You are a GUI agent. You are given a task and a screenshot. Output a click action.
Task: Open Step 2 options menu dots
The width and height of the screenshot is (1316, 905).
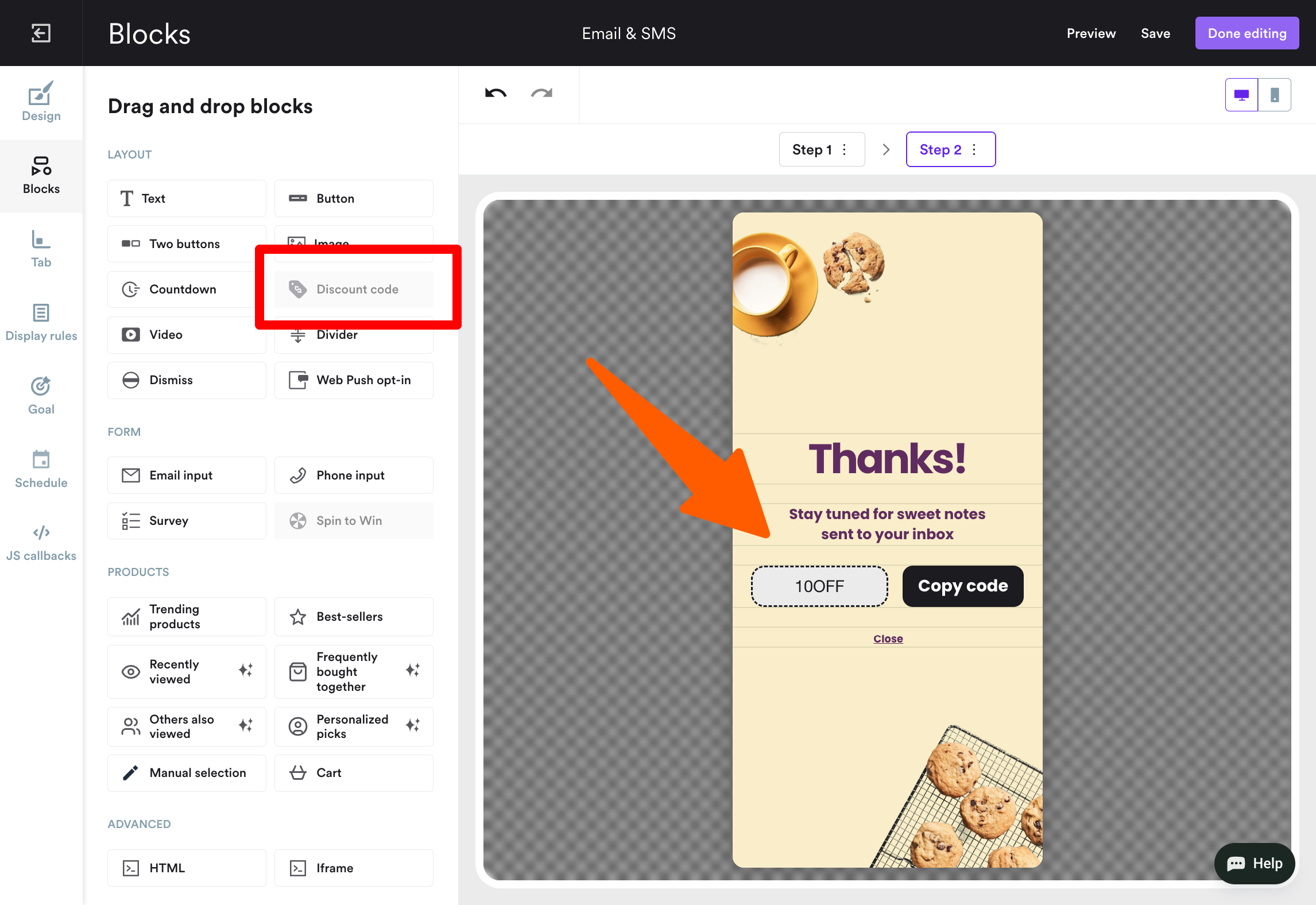(x=974, y=149)
